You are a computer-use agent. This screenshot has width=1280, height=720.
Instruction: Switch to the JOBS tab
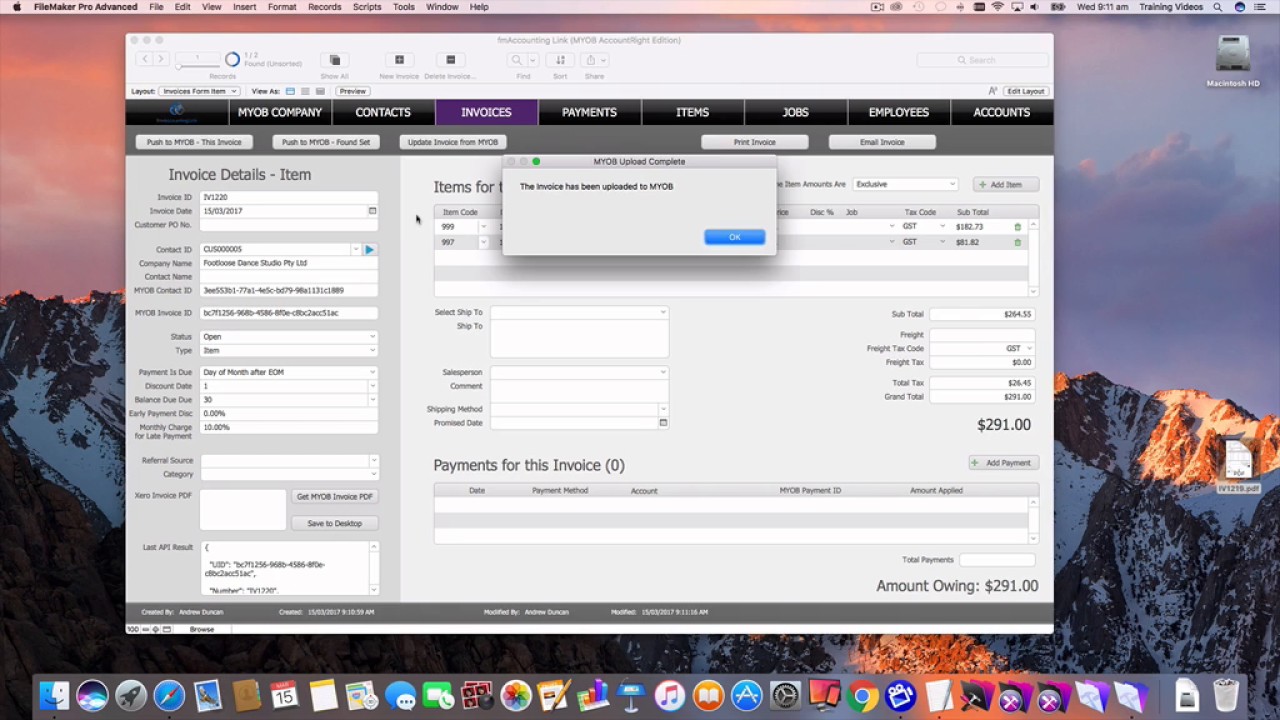coord(795,113)
